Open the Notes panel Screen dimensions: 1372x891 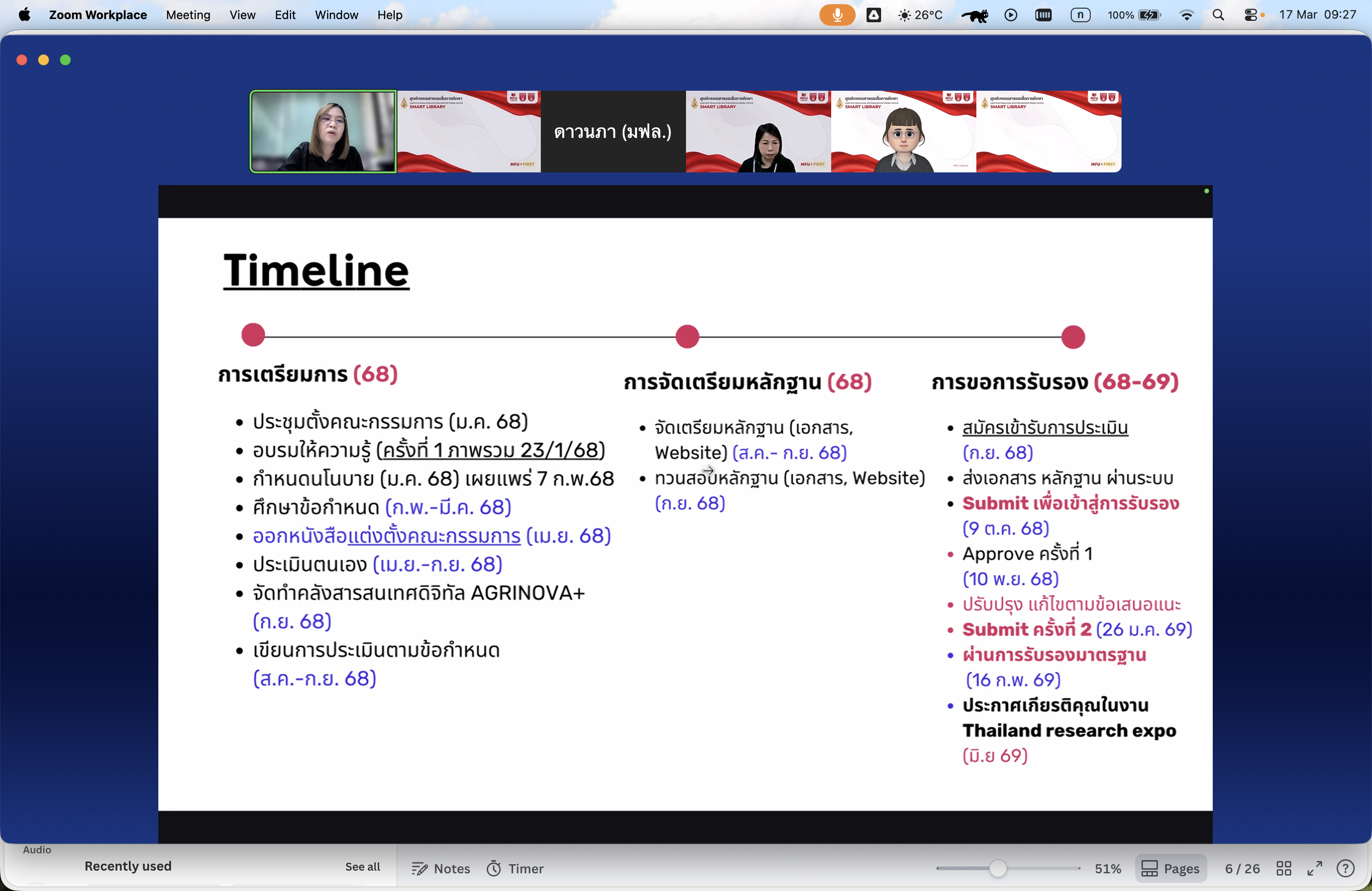(x=441, y=868)
